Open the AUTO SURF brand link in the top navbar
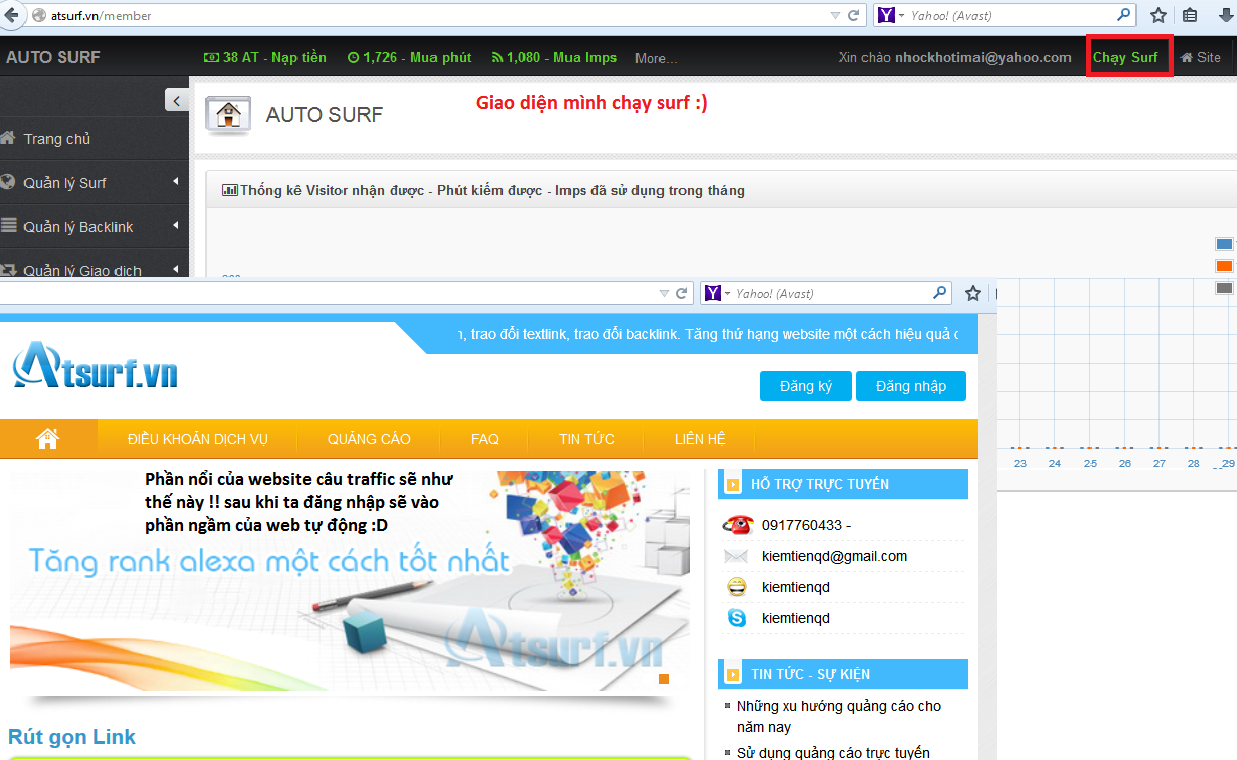The height and width of the screenshot is (760, 1237). [x=53, y=57]
